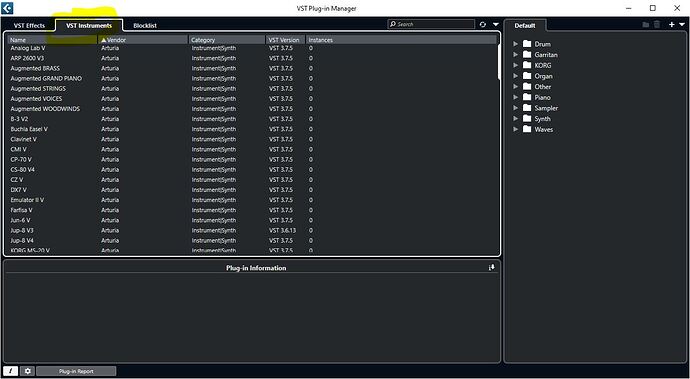Minimize the VST Plug-in Manager window

(x=629, y=8)
